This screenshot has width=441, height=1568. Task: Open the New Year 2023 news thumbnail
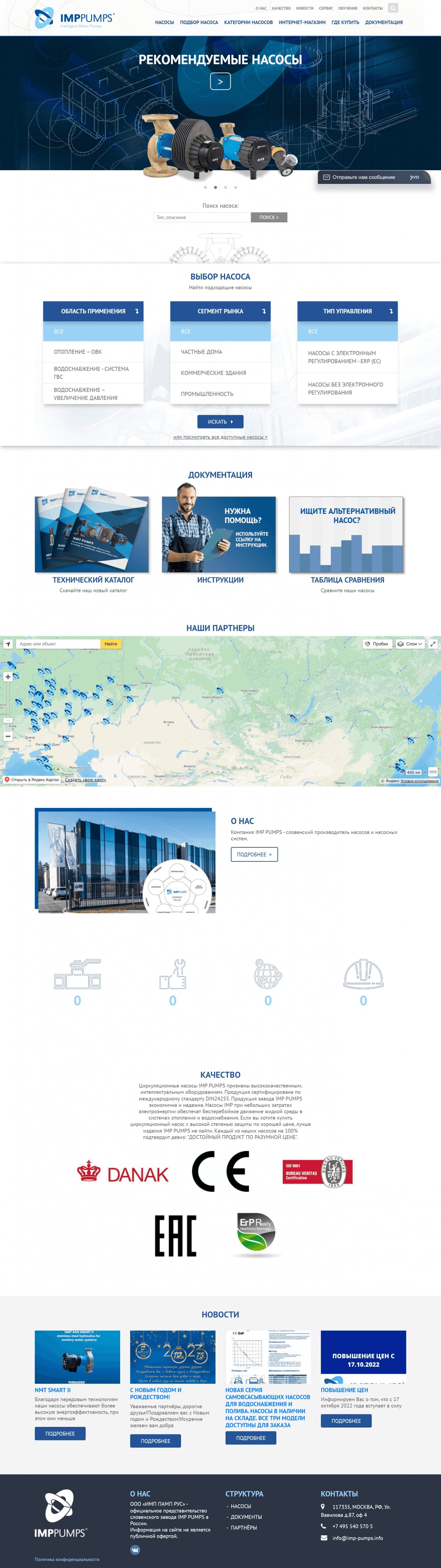pyautogui.click(x=172, y=1357)
